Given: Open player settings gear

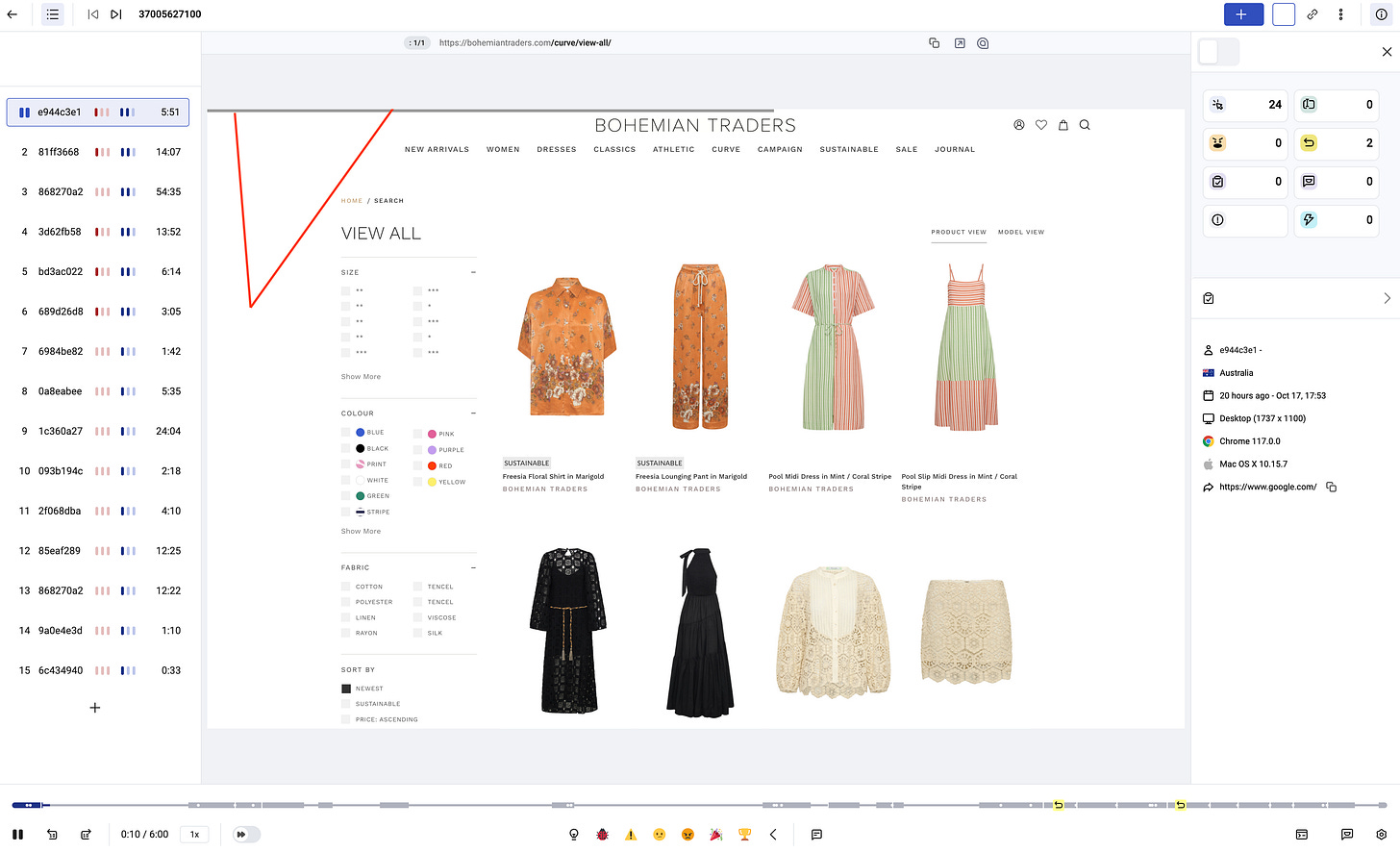Looking at the screenshot, I should [1381, 835].
